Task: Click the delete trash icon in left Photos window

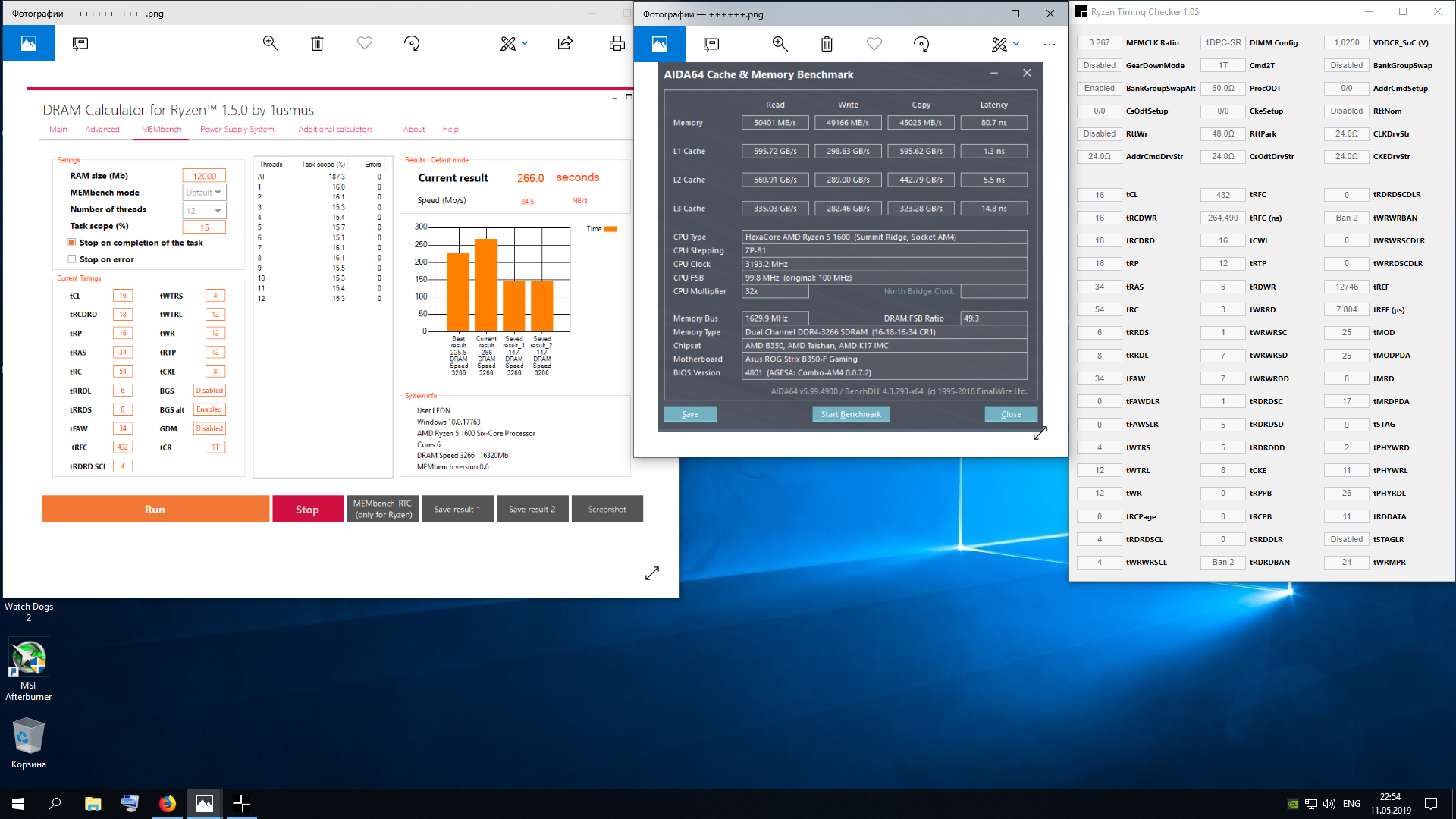Action: 317,43
